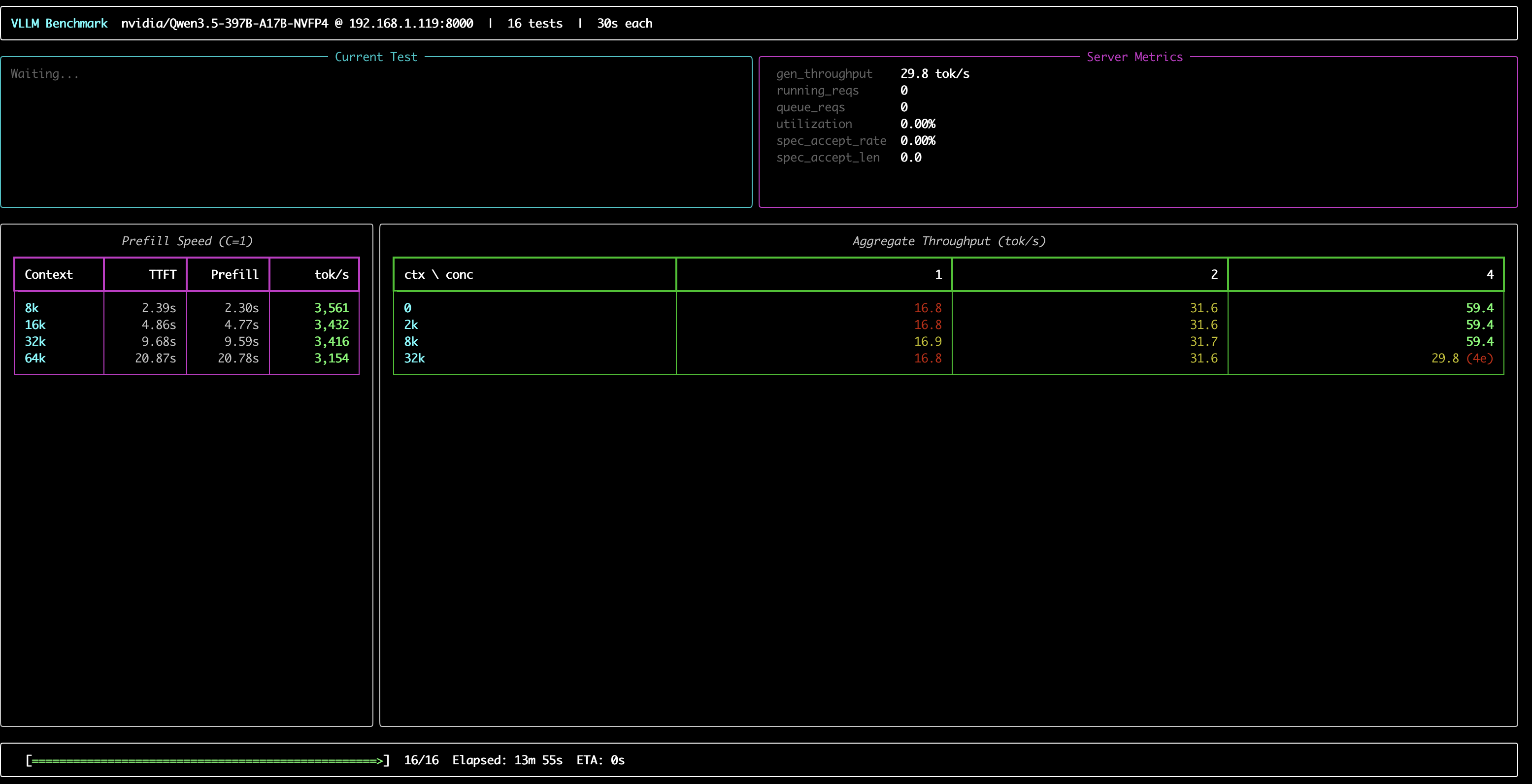Click the VLLM Benchmark title text

[59, 23]
